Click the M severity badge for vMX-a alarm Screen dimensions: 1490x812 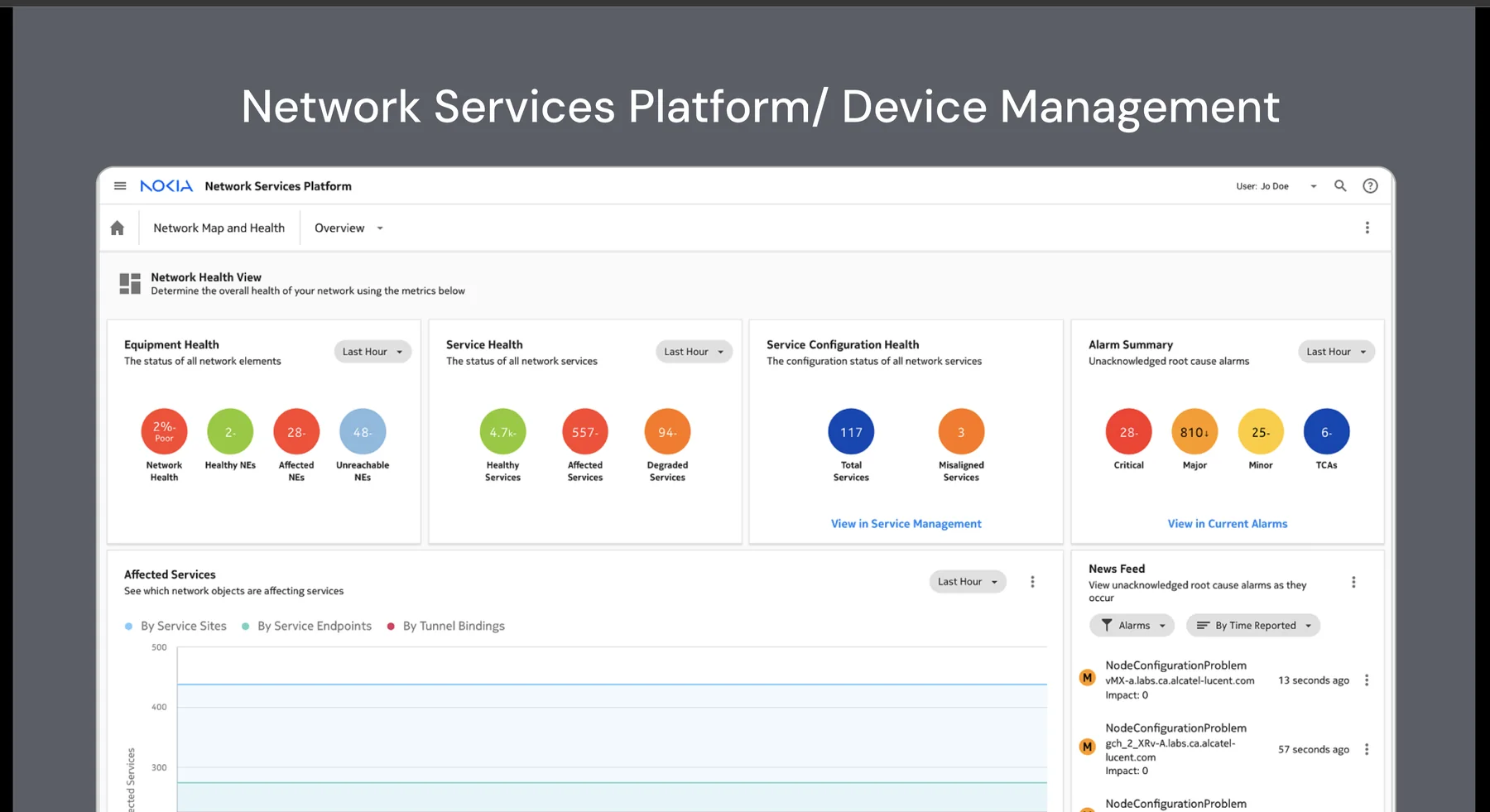coord(1088,678)
